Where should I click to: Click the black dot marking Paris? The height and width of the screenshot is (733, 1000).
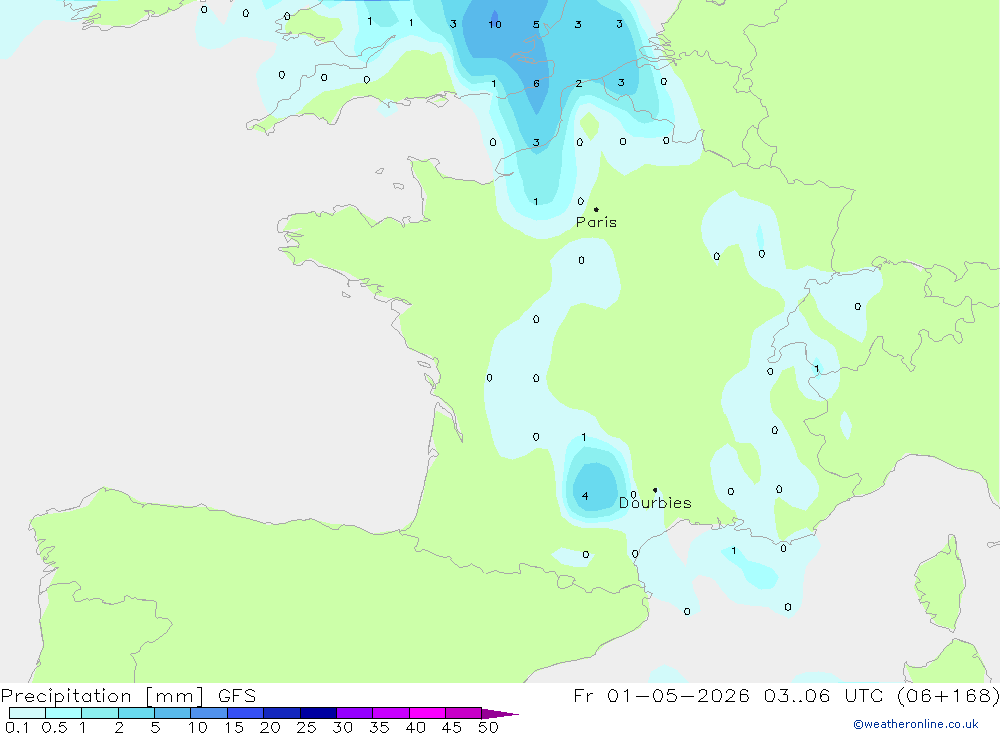coord(596,209)
